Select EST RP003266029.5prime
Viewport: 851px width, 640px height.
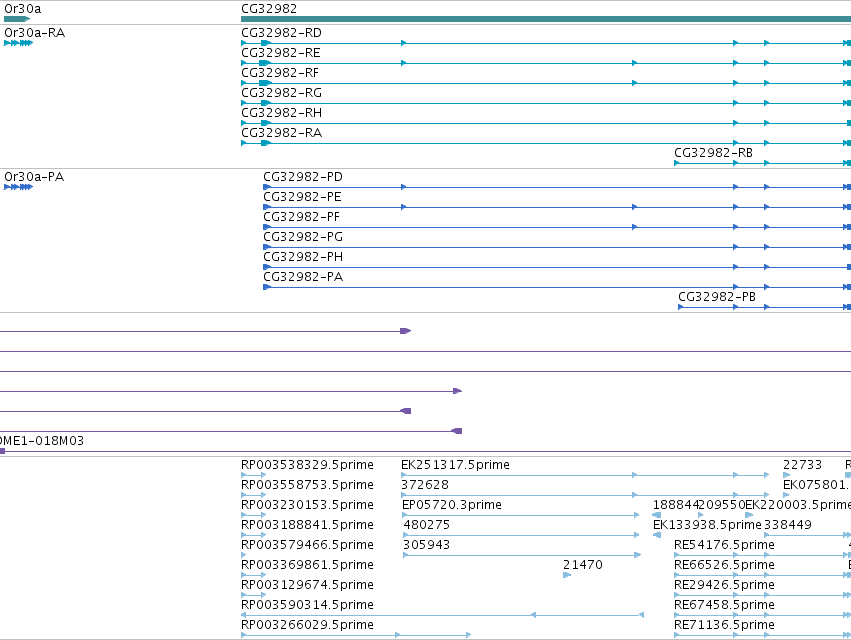click(307, 626)
